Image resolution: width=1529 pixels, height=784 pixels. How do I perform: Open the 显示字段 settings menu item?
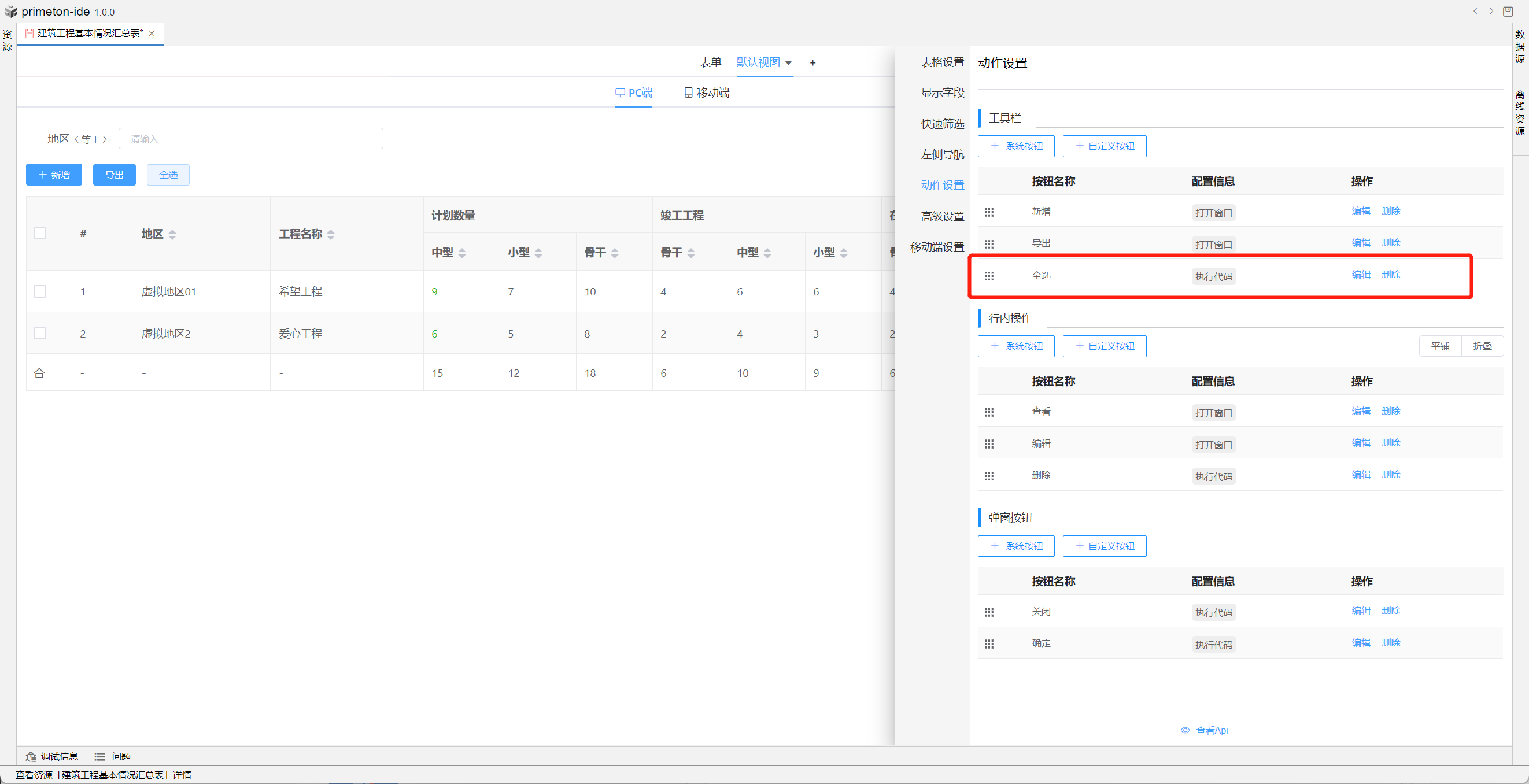[942, 93]
